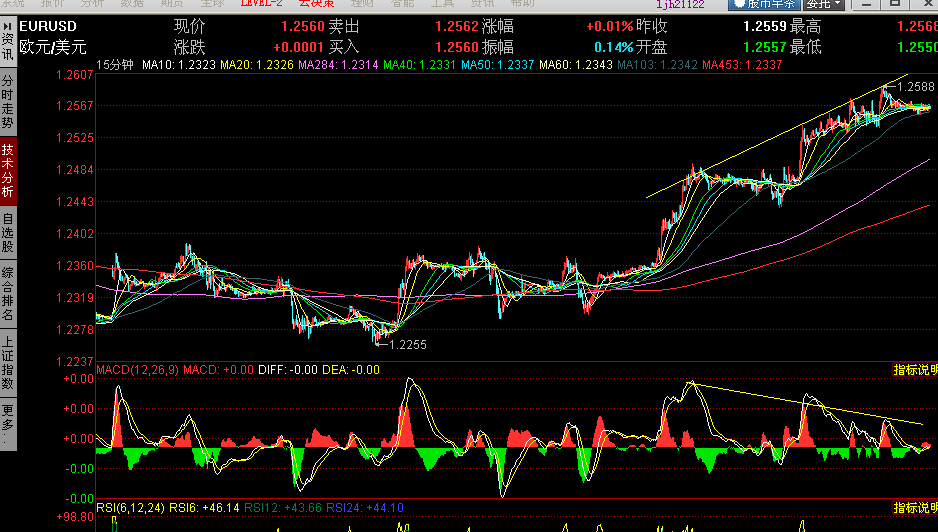Select the MA60: 1.2343 indicator label
The height and width of the screenshot is (532, 938).
click(x=575, y=65)
